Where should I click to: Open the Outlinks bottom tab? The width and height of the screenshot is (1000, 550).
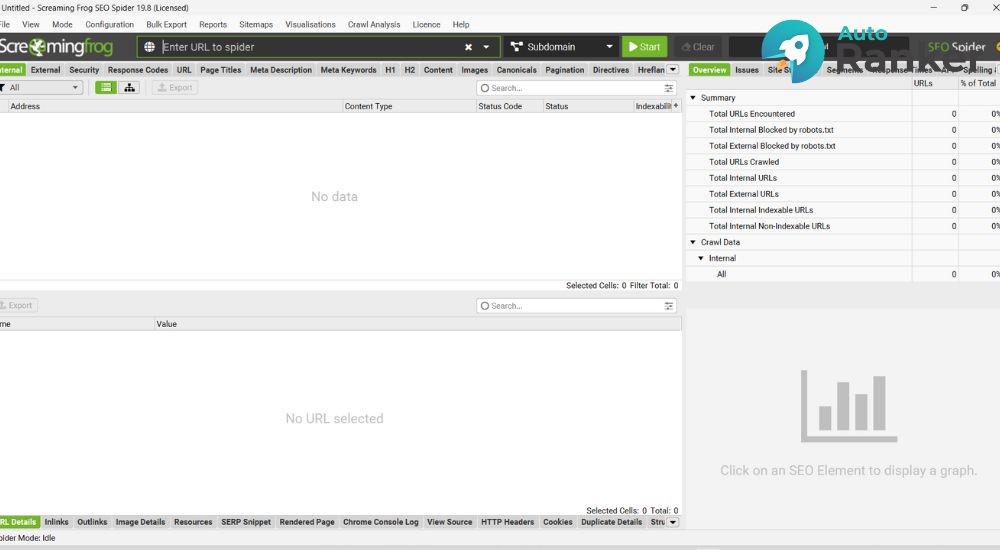coord(92,522)
